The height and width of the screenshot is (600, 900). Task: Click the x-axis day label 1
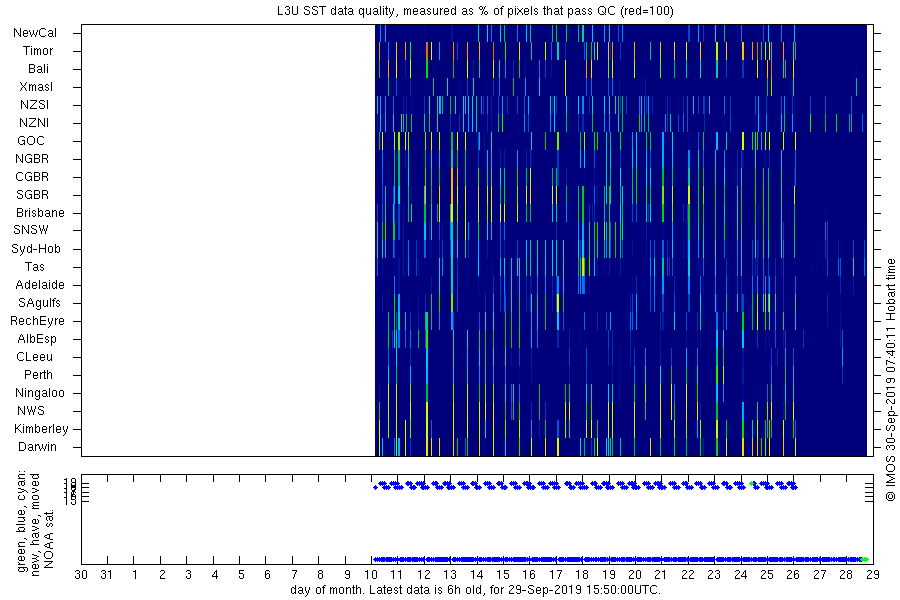pos(134,575)
